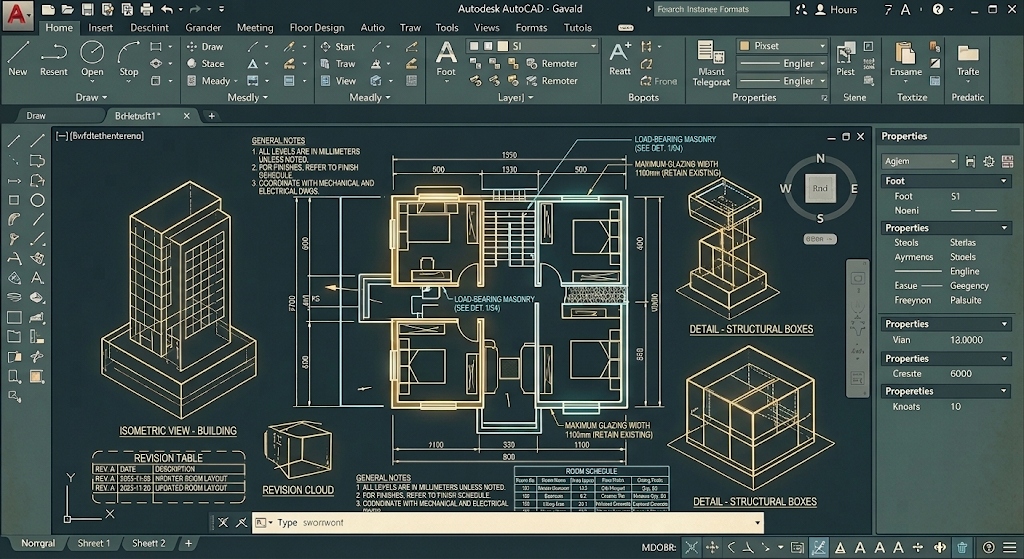Open the Tutols ribbon tab
This screenshot has height=559, width=1024.
577,27
